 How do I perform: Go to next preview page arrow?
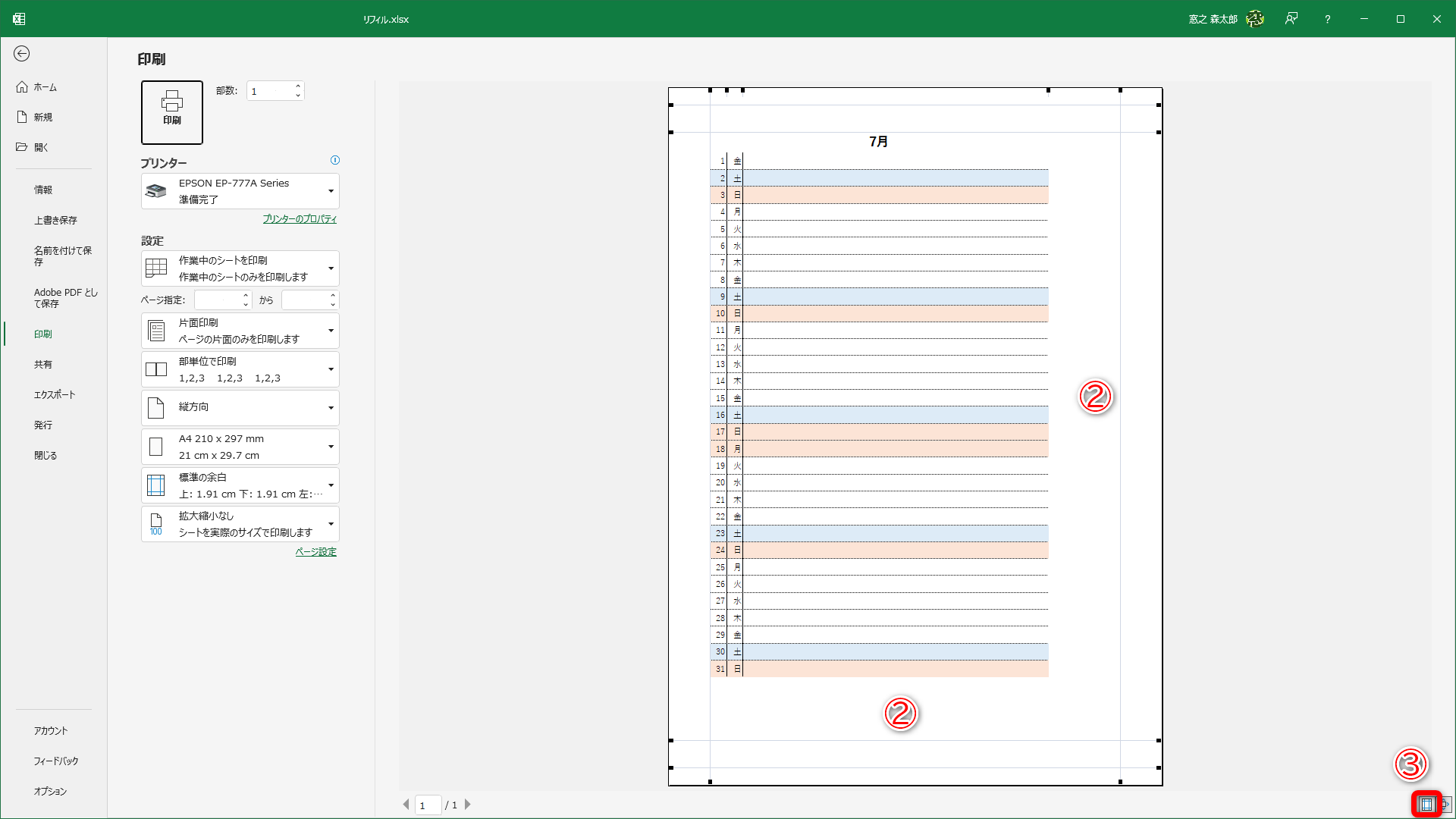click(468, 805)
